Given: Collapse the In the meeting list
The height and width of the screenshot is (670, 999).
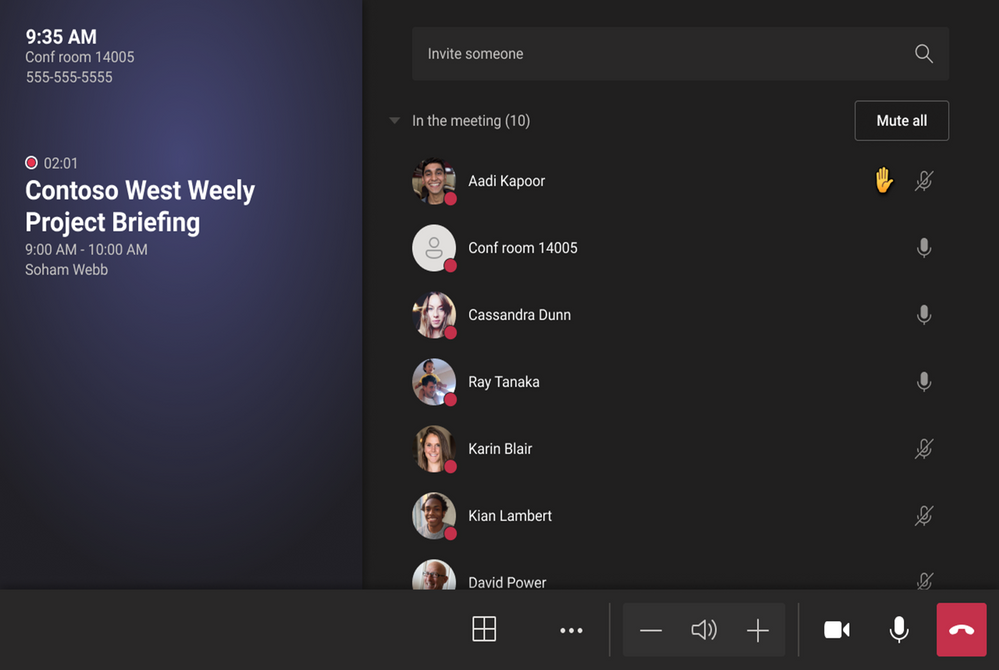Looking at the screenshot, I should coord(394,120).
